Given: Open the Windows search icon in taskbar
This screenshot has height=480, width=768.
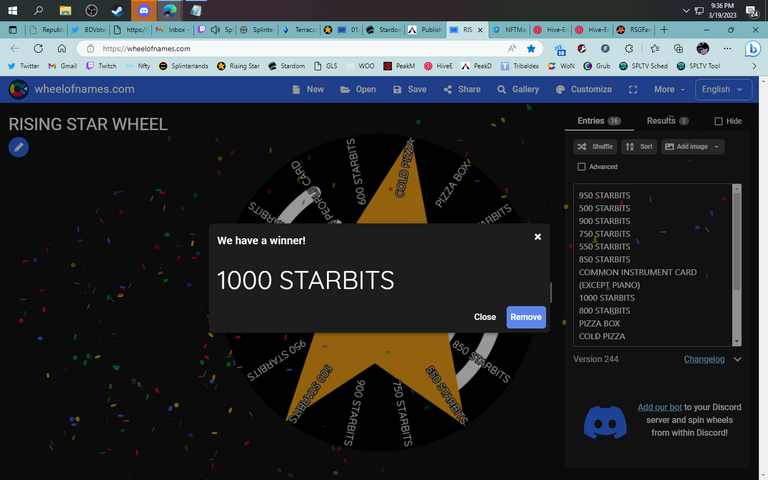Looking at the screenshot, I should (x=39, y=10).
